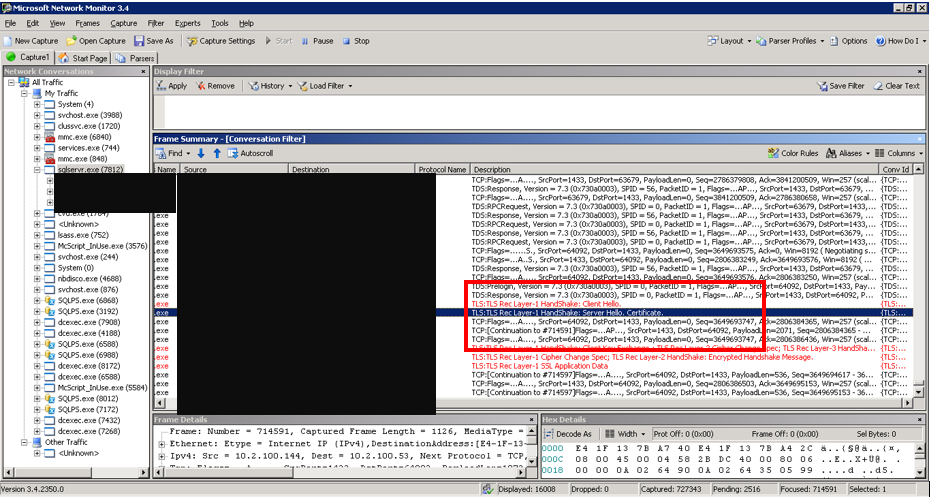Click Save As disk icon
This screenshot has width=931, height=497.
point(139,41)
